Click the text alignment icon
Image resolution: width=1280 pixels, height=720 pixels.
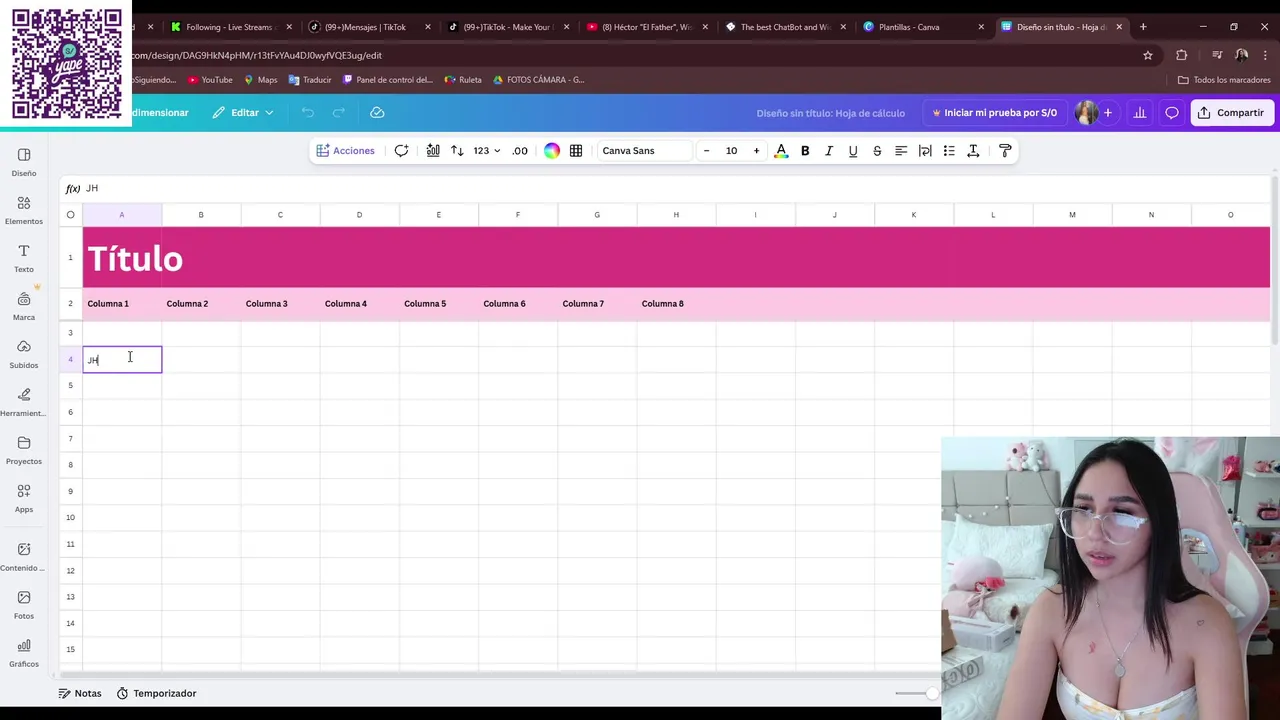901,151
